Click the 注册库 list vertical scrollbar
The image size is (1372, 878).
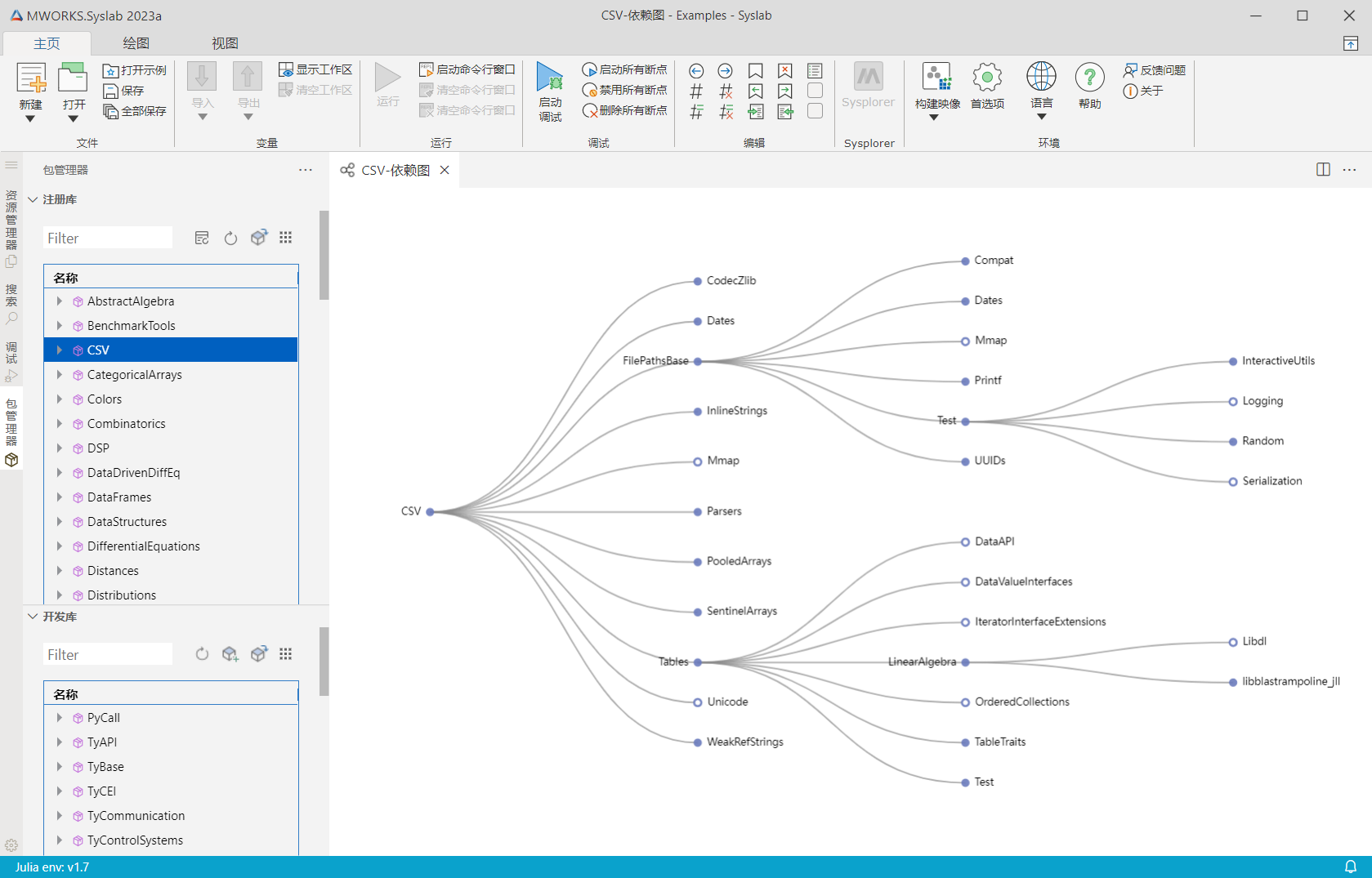[x=324, y=256]
